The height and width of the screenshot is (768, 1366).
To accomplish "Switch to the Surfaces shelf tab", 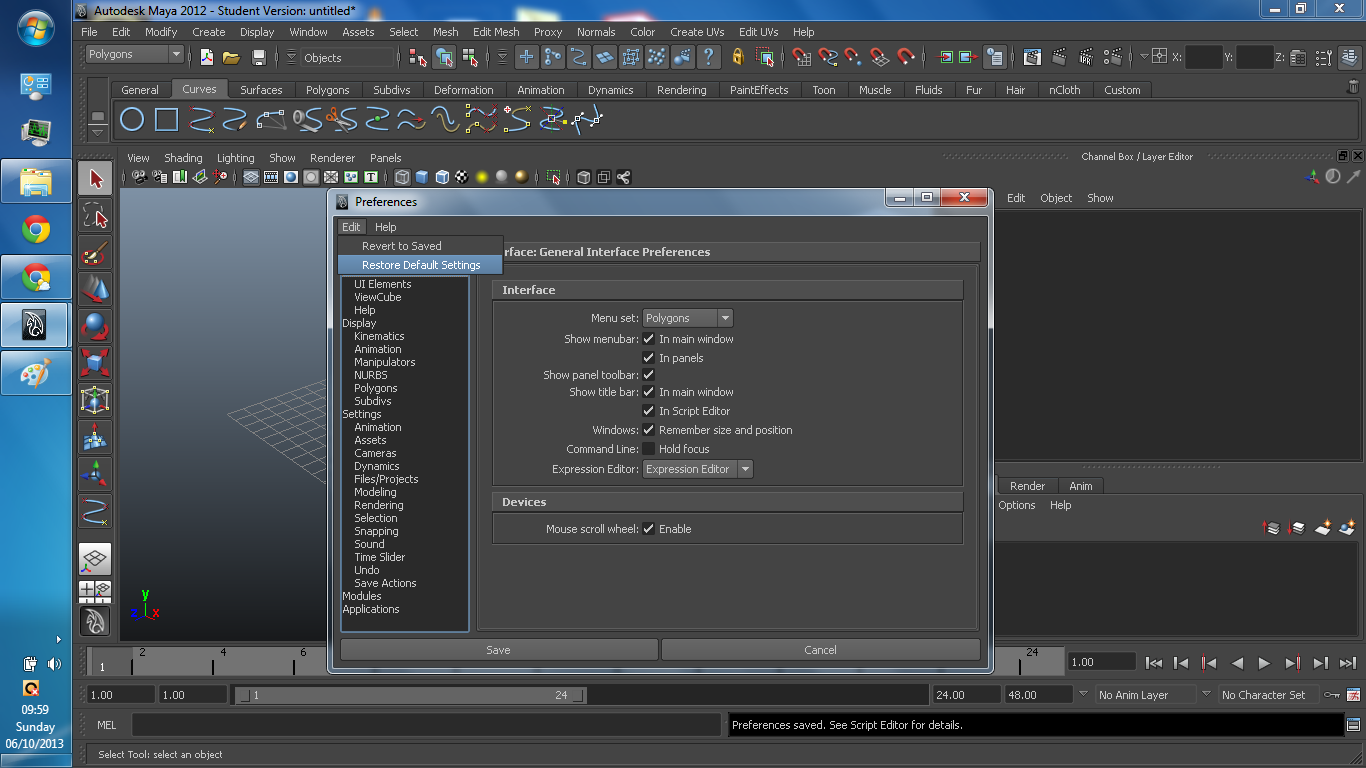I will click(261, 90).
